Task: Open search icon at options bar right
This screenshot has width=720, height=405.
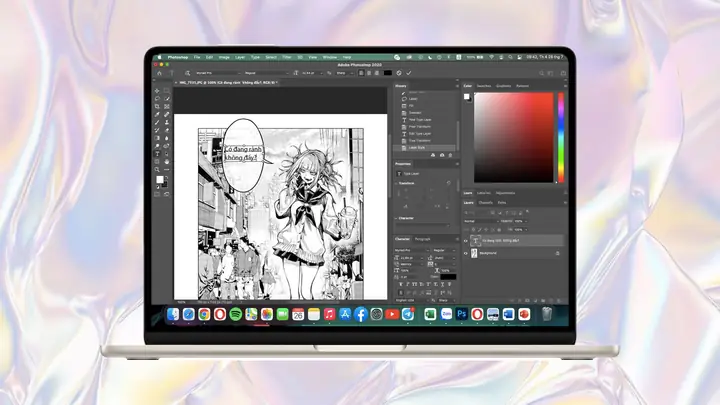Action: click(541, 73)
